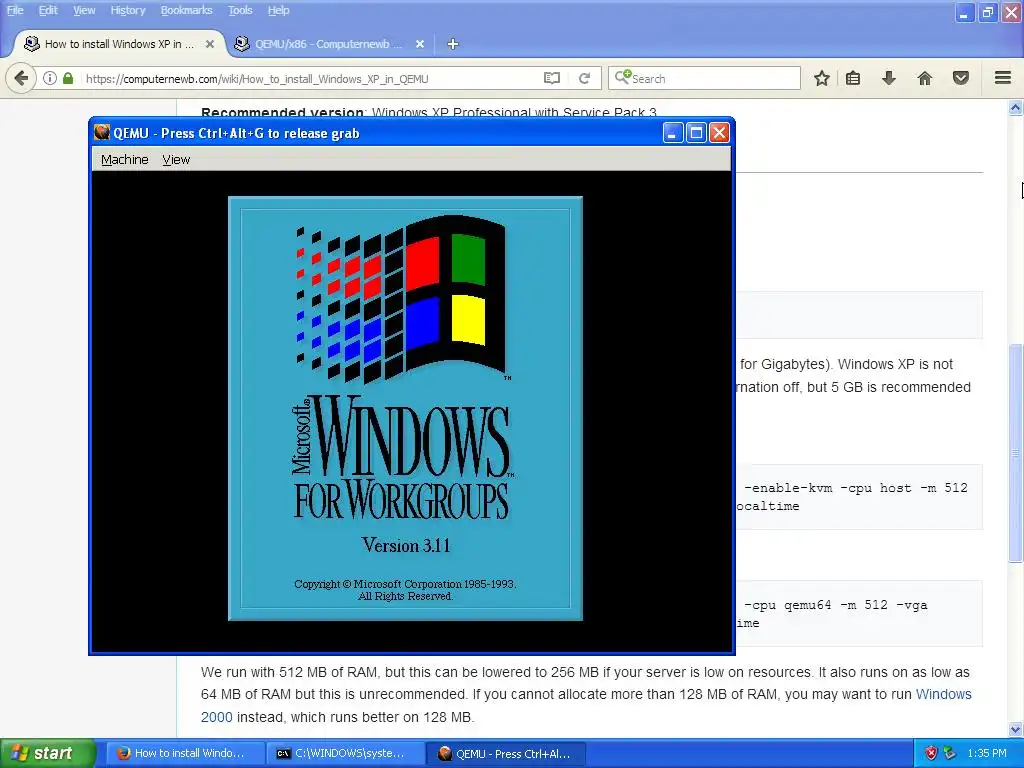Image resolution: width=1024 pixels, height=768 pixels.
Task: Switch to the 'How to install Windows XP' tab
Action: pyautogui.click(x=119, y=44)
